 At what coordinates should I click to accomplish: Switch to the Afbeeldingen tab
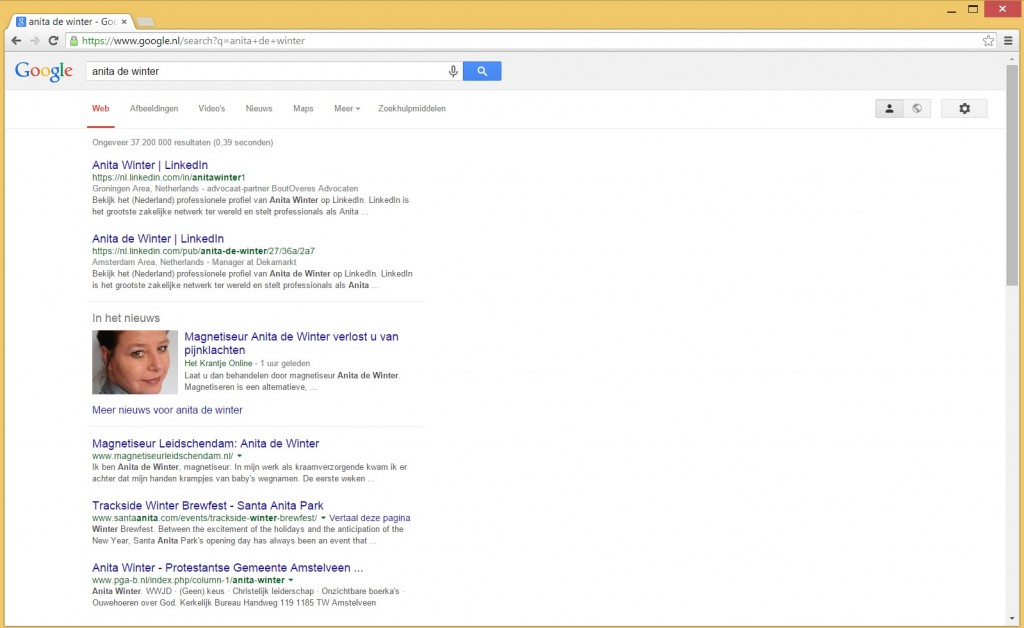click(153, 108)
